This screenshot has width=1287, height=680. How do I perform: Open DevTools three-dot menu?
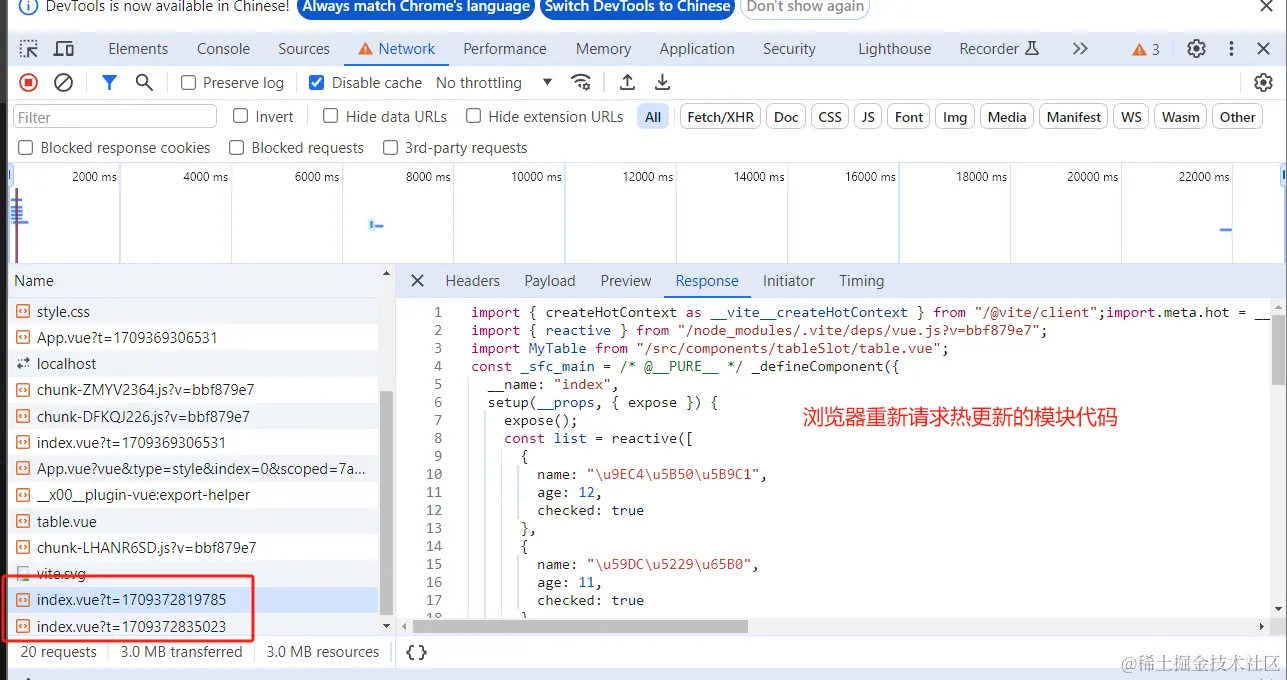coord(1232,49)
